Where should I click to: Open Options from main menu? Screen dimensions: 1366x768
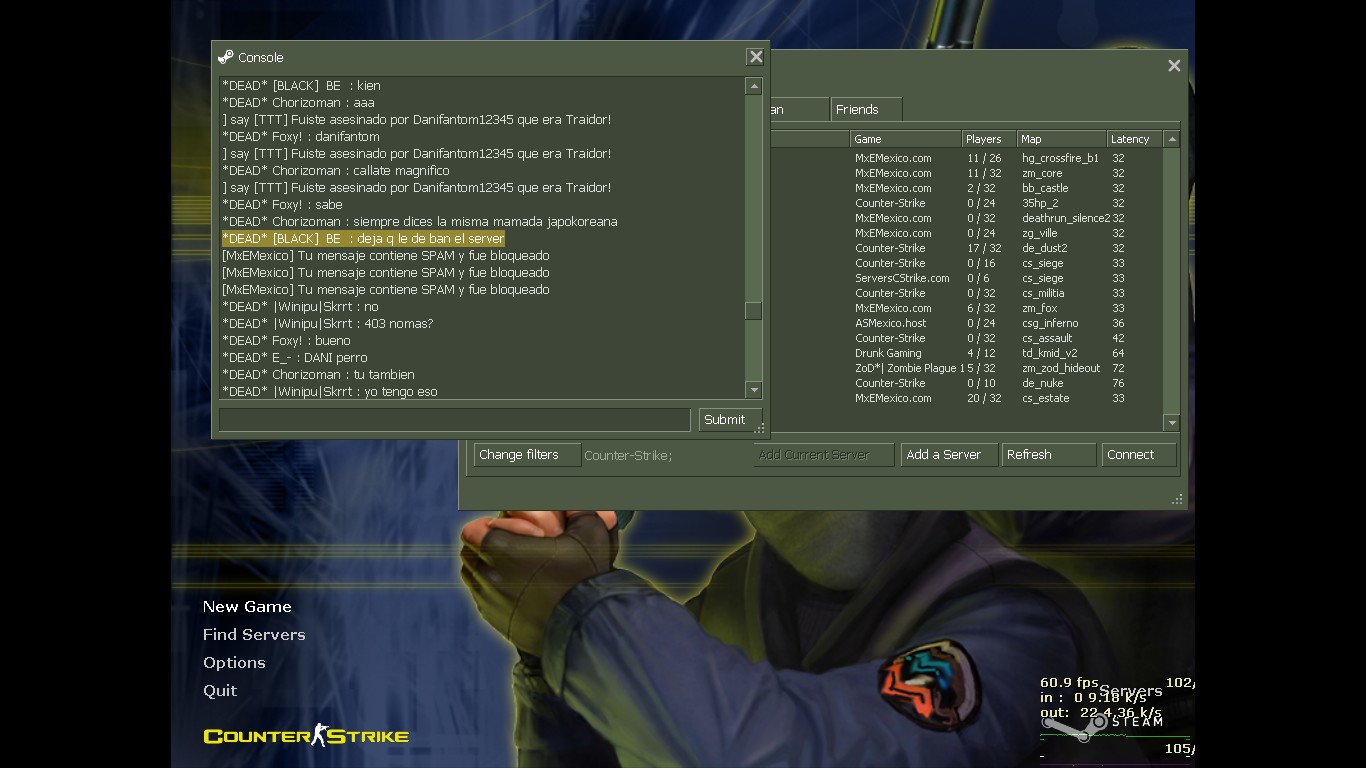(234, 663)
